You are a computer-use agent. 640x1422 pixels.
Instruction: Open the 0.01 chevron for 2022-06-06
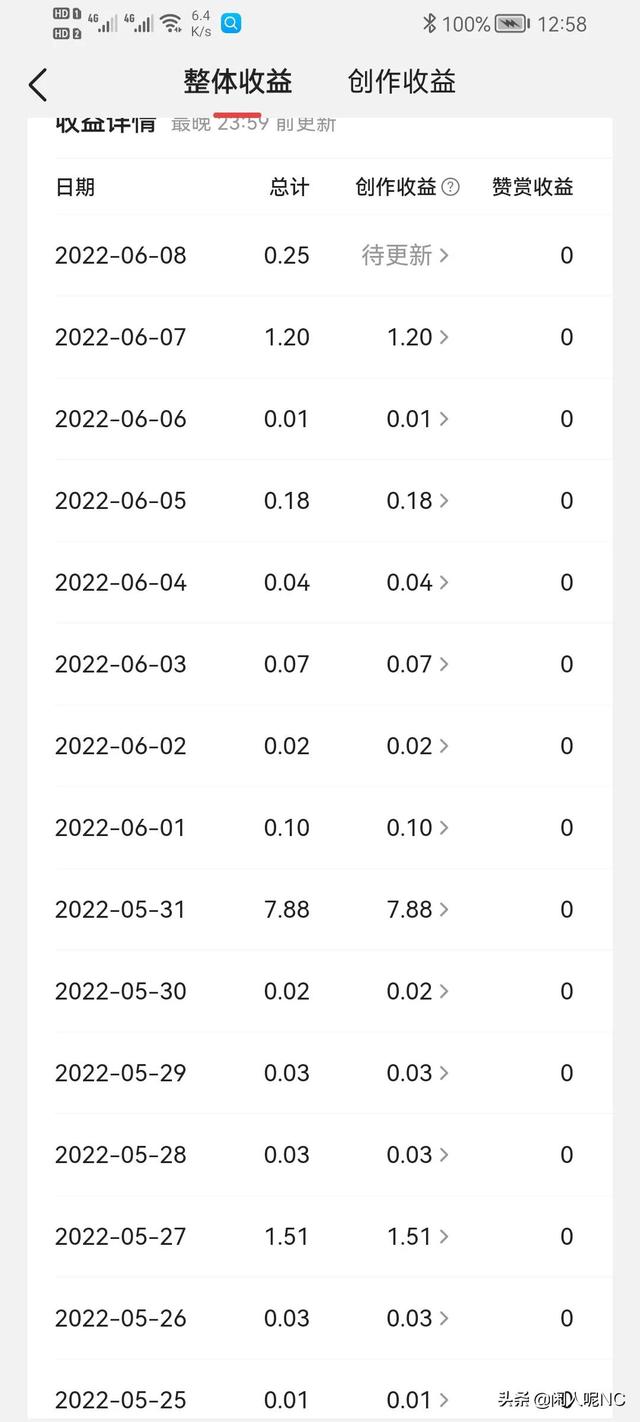pos(444,420)
